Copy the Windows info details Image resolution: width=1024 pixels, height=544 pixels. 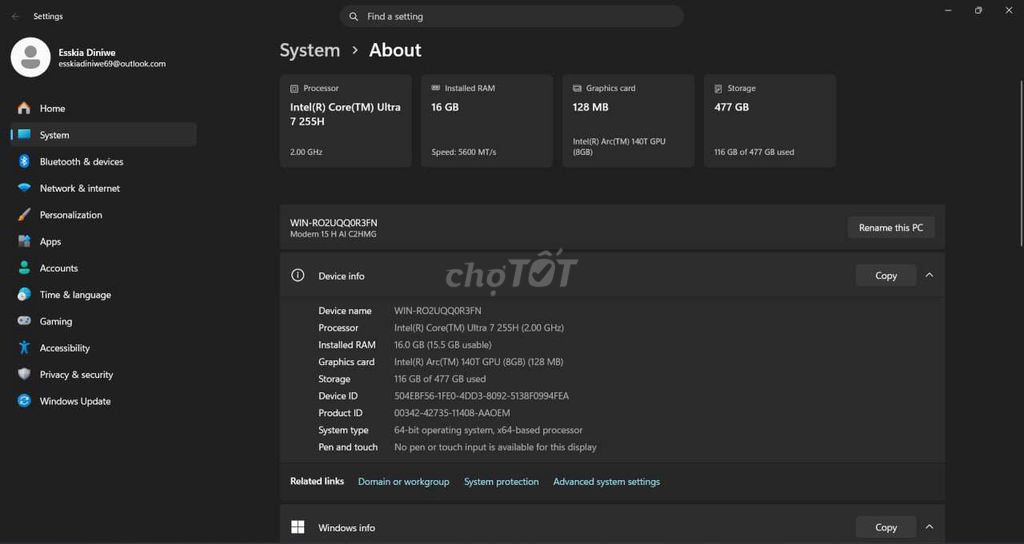886,527
